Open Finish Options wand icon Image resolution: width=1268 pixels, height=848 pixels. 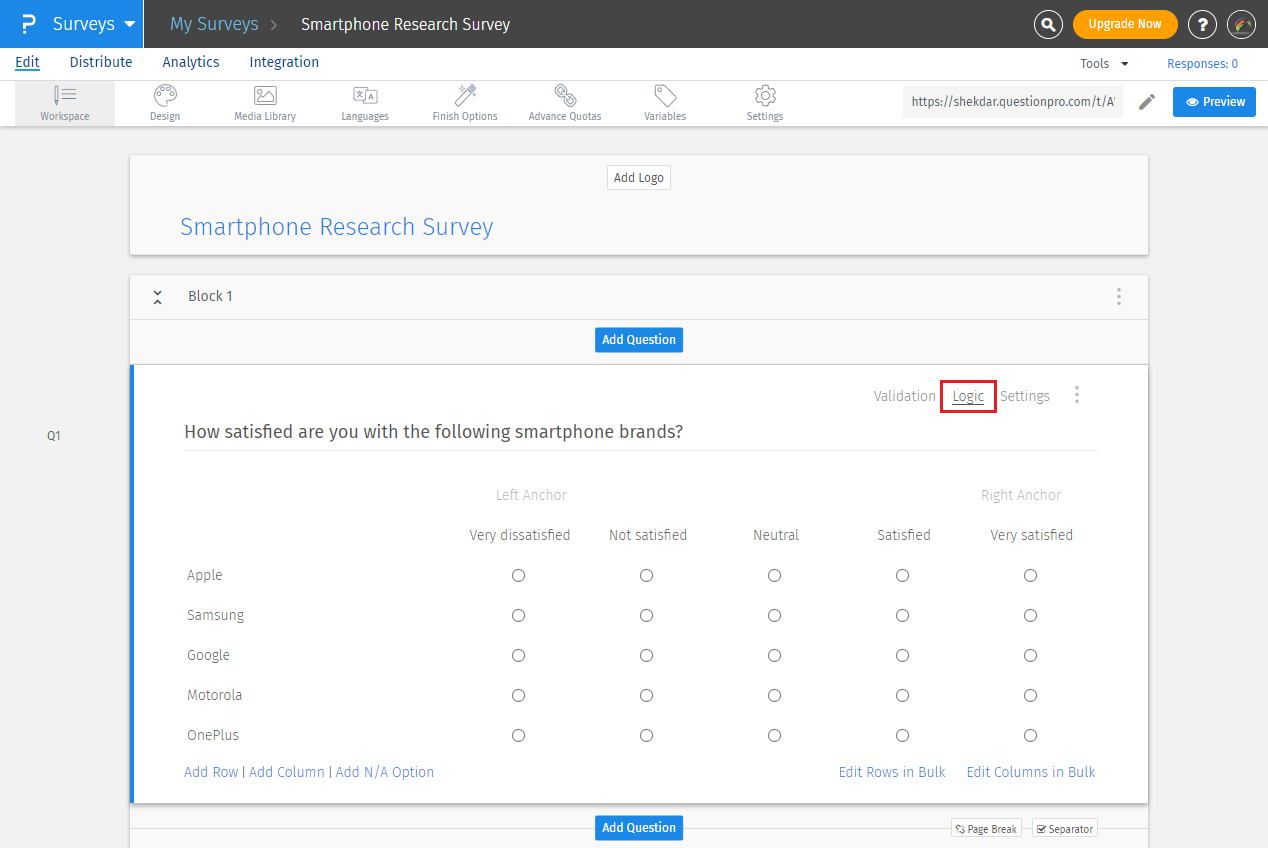[465, 96]
